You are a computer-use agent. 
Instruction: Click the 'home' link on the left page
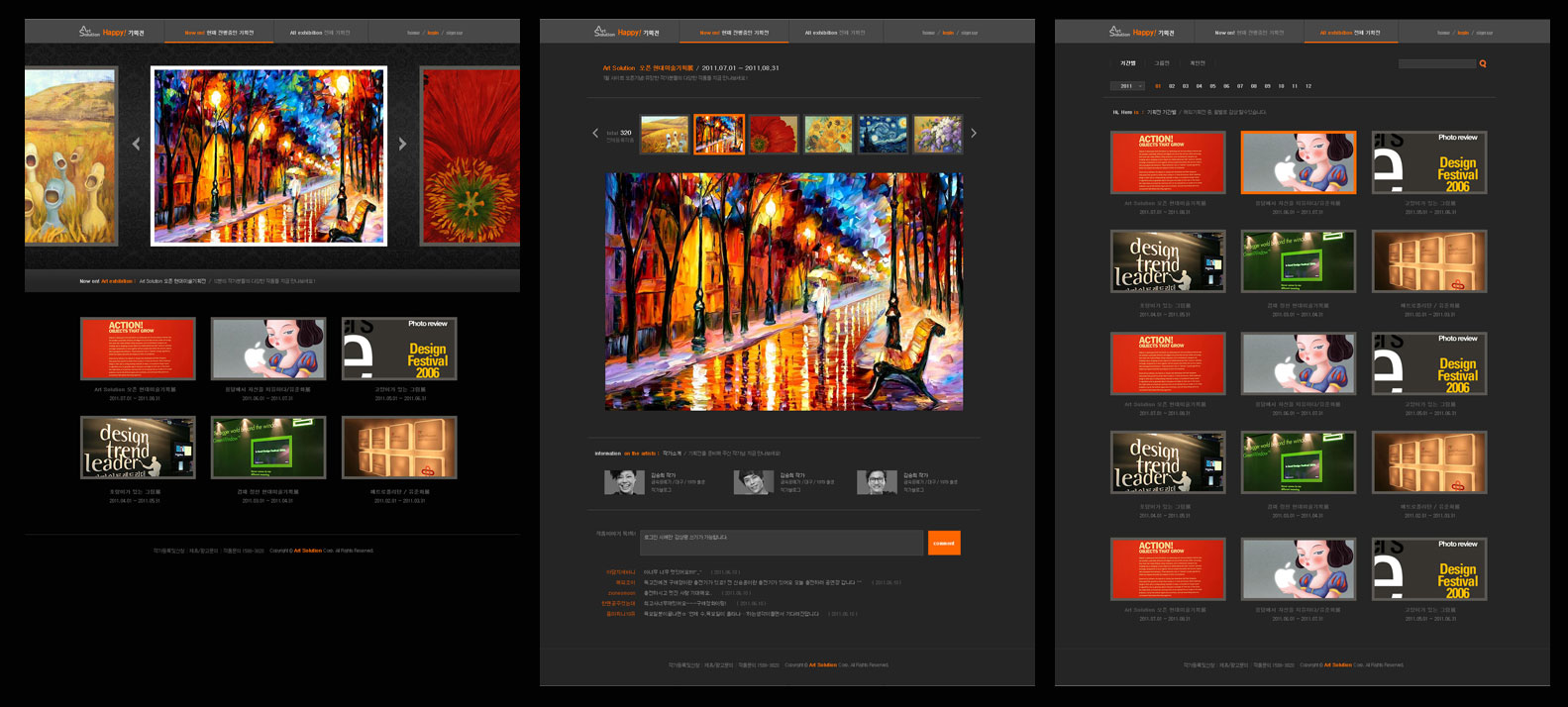click(x=413, y=33)
